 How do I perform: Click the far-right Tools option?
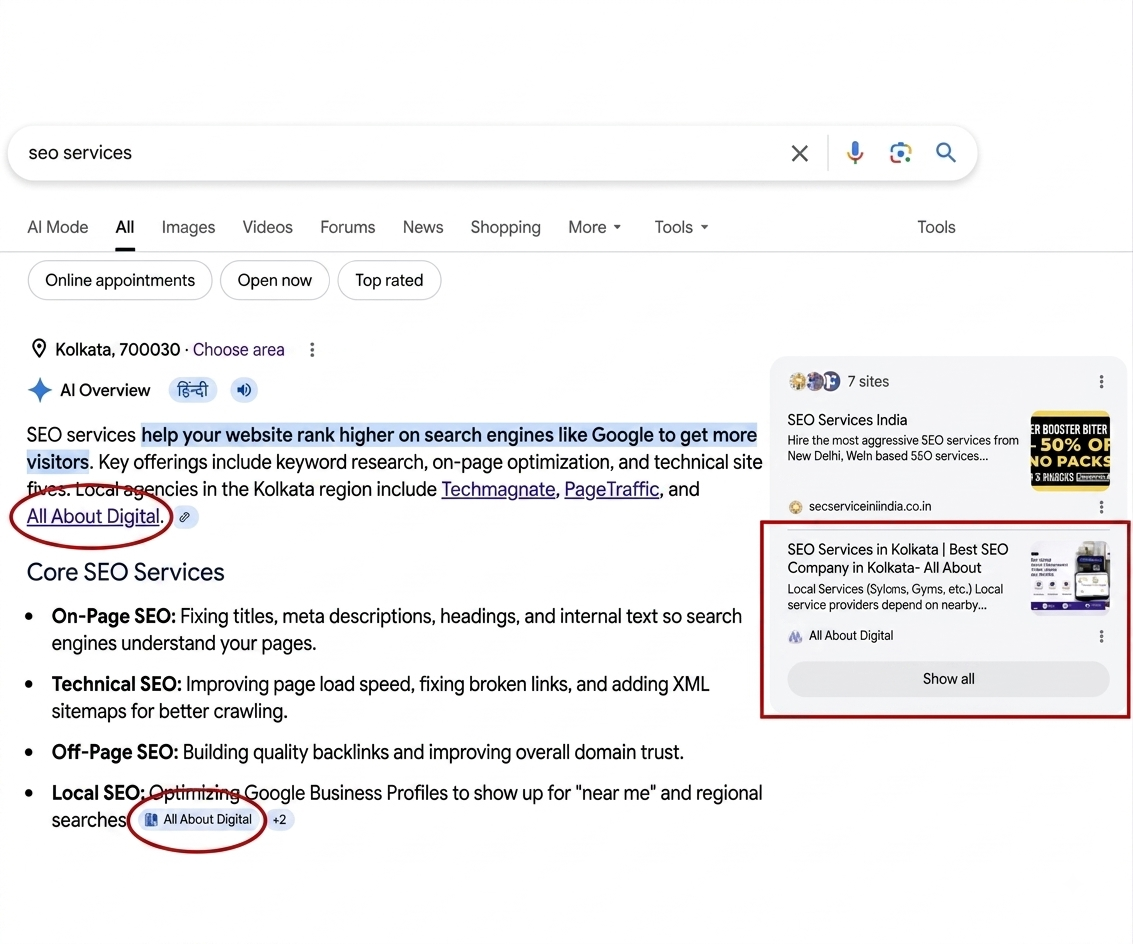tap(936, 227)
